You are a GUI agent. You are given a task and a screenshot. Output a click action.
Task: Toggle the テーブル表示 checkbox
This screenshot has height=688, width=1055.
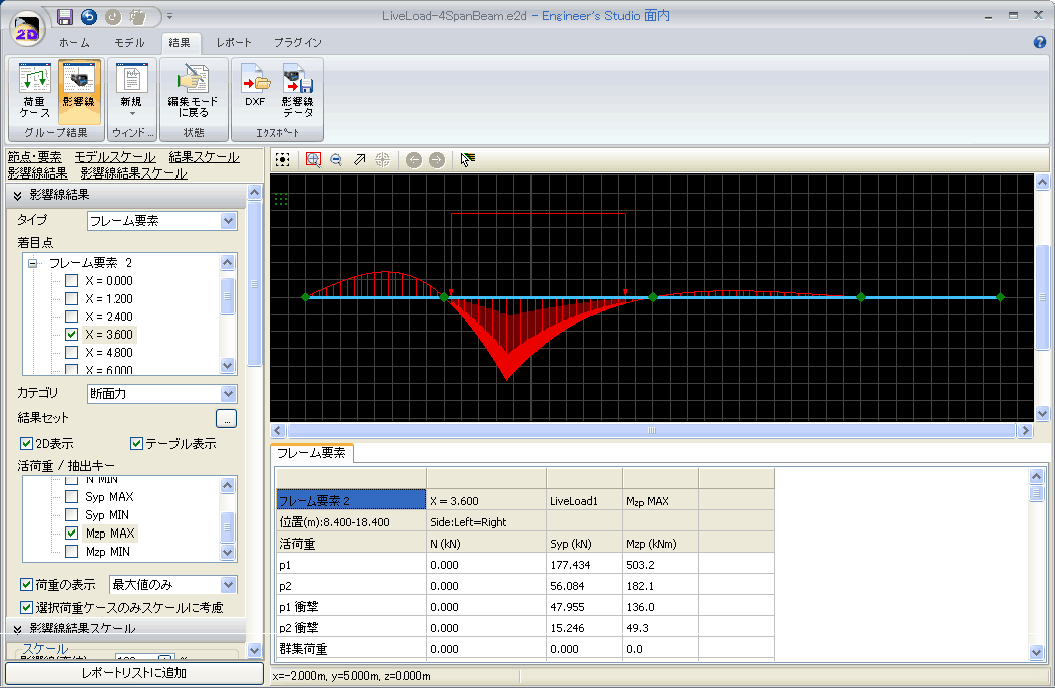point(137,443)
